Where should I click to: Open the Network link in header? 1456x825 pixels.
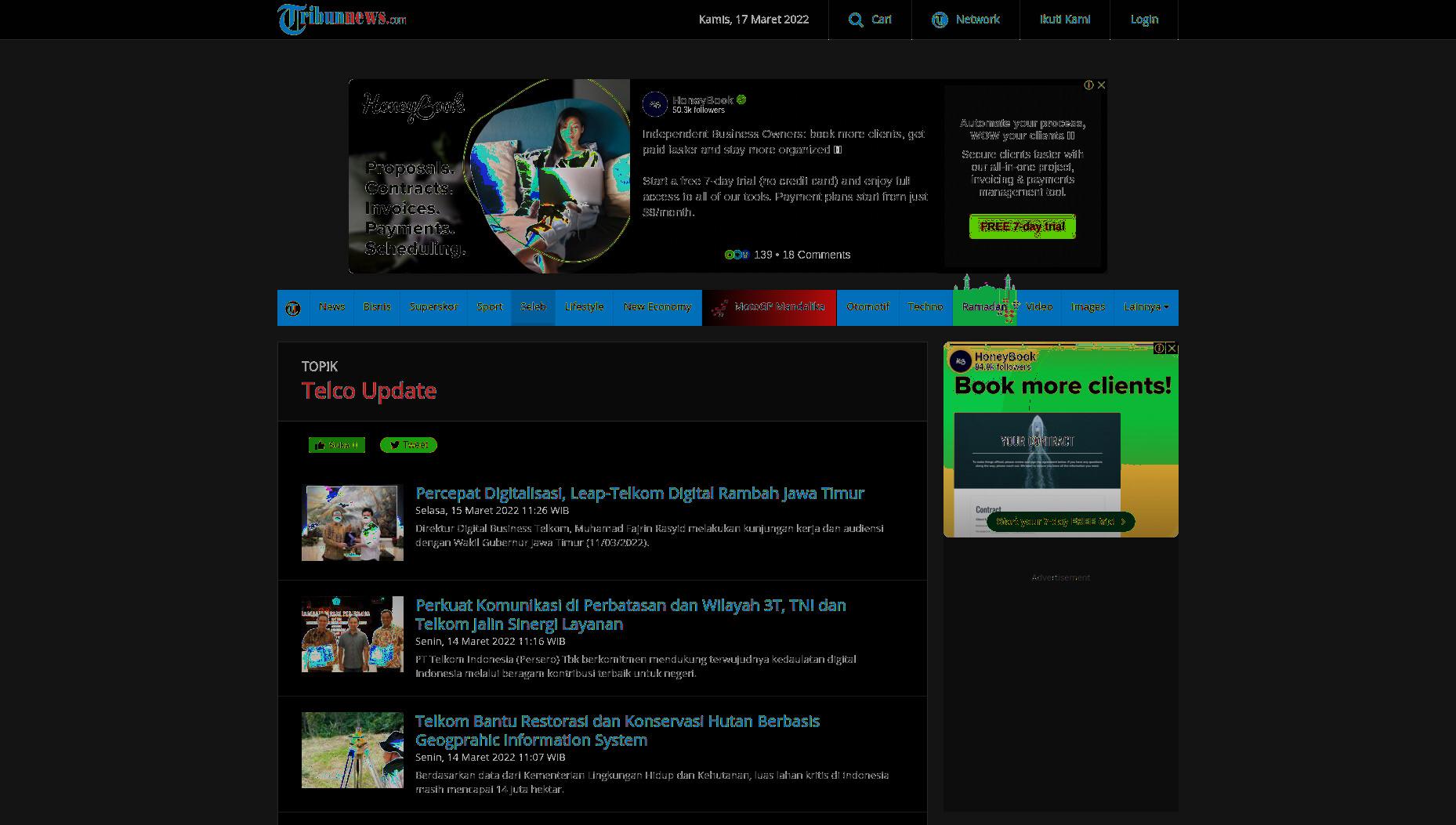977,20
